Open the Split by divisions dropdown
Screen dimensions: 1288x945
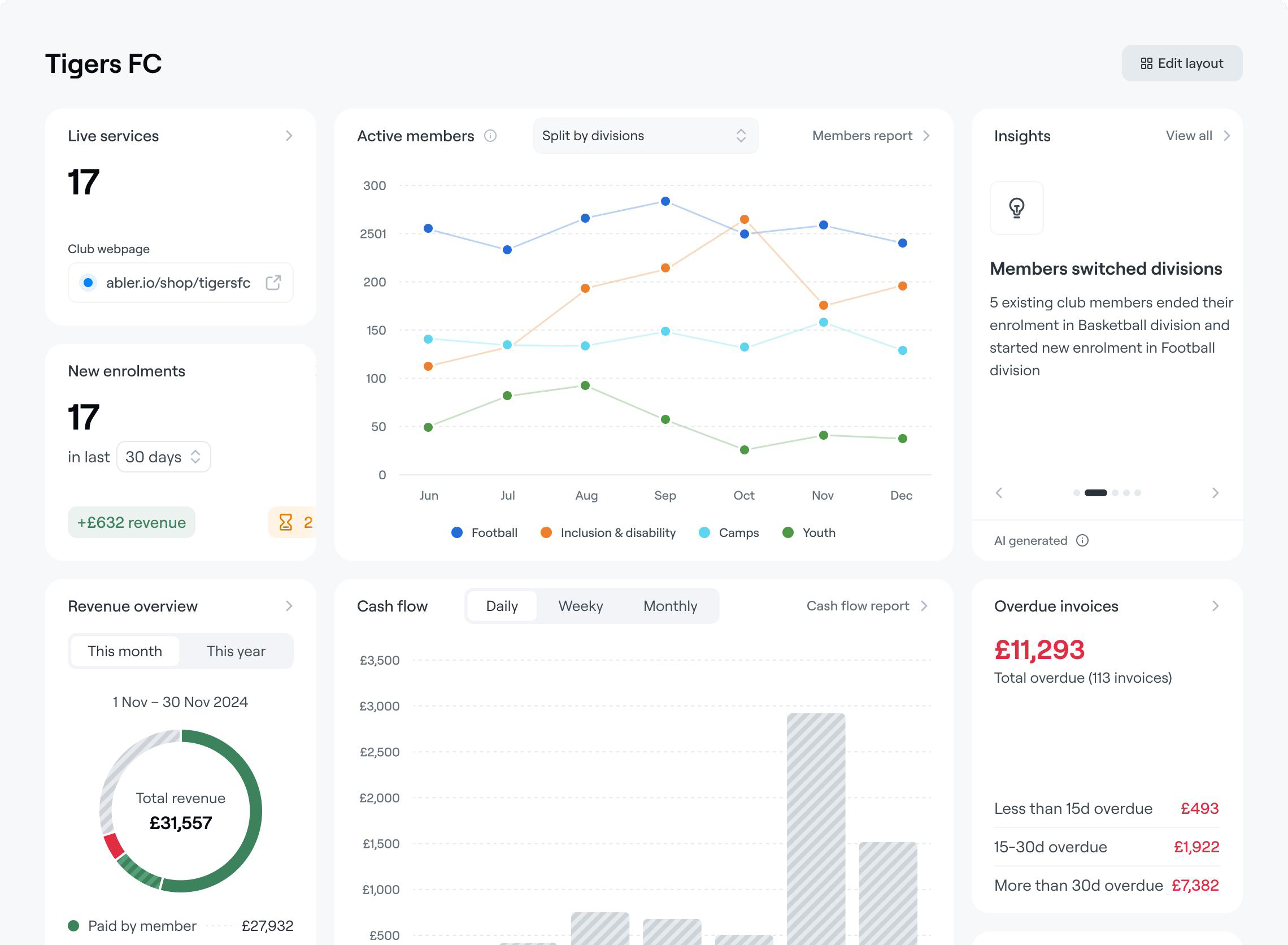(x=646, y=136)
